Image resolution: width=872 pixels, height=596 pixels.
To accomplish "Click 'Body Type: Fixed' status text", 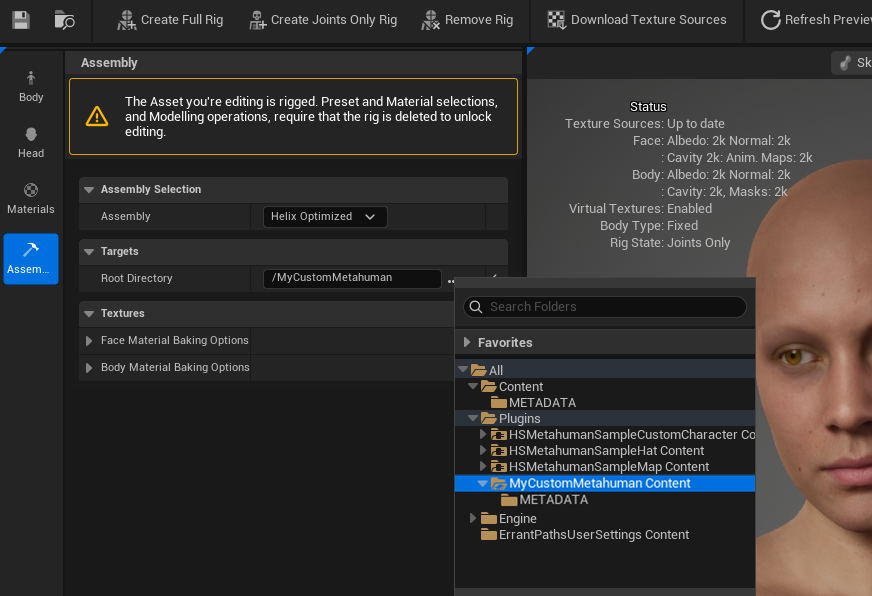I will (648, 226).
